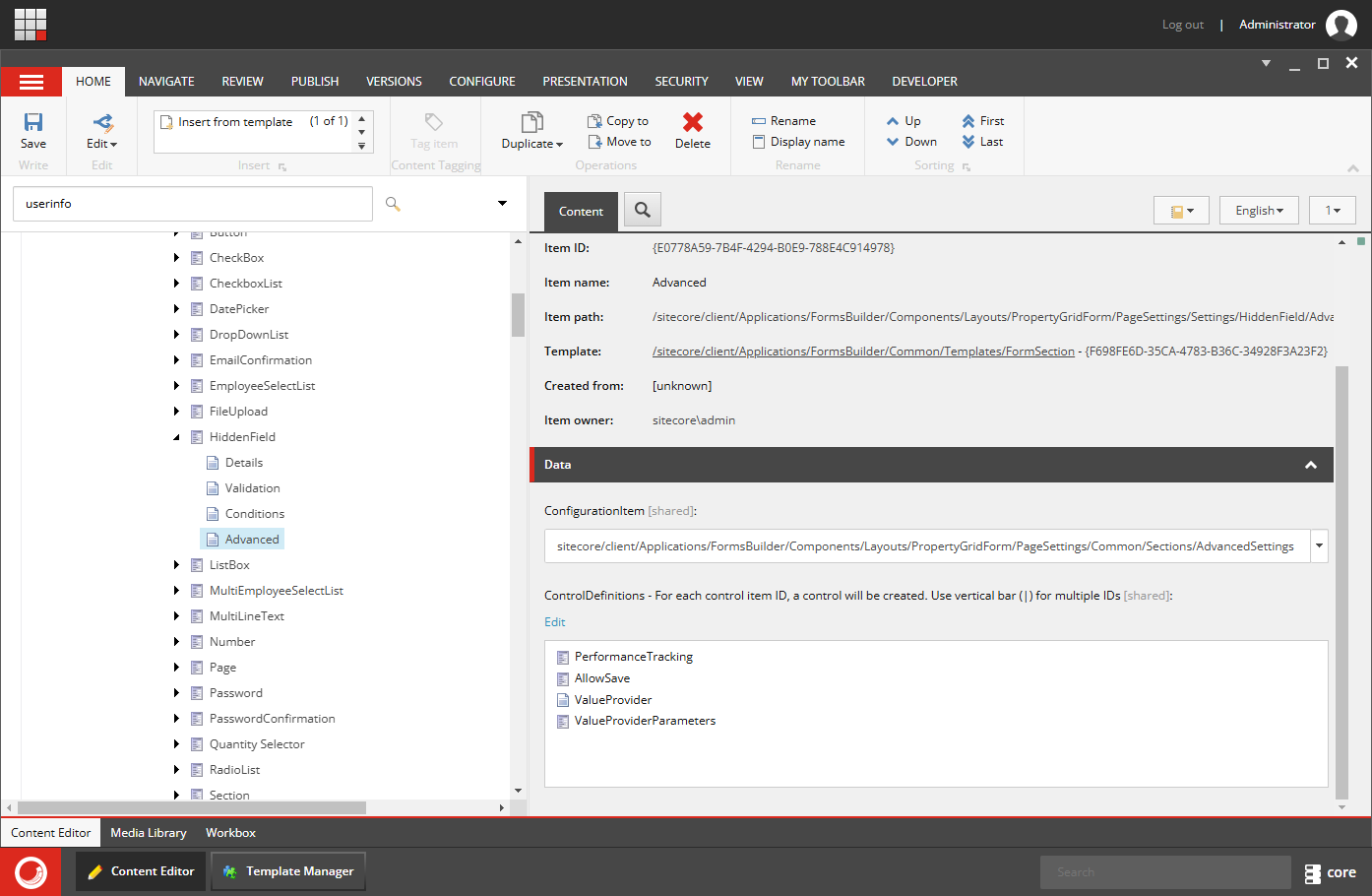
Task: Expand the ListBox tree node
Action: click(176, 565)
